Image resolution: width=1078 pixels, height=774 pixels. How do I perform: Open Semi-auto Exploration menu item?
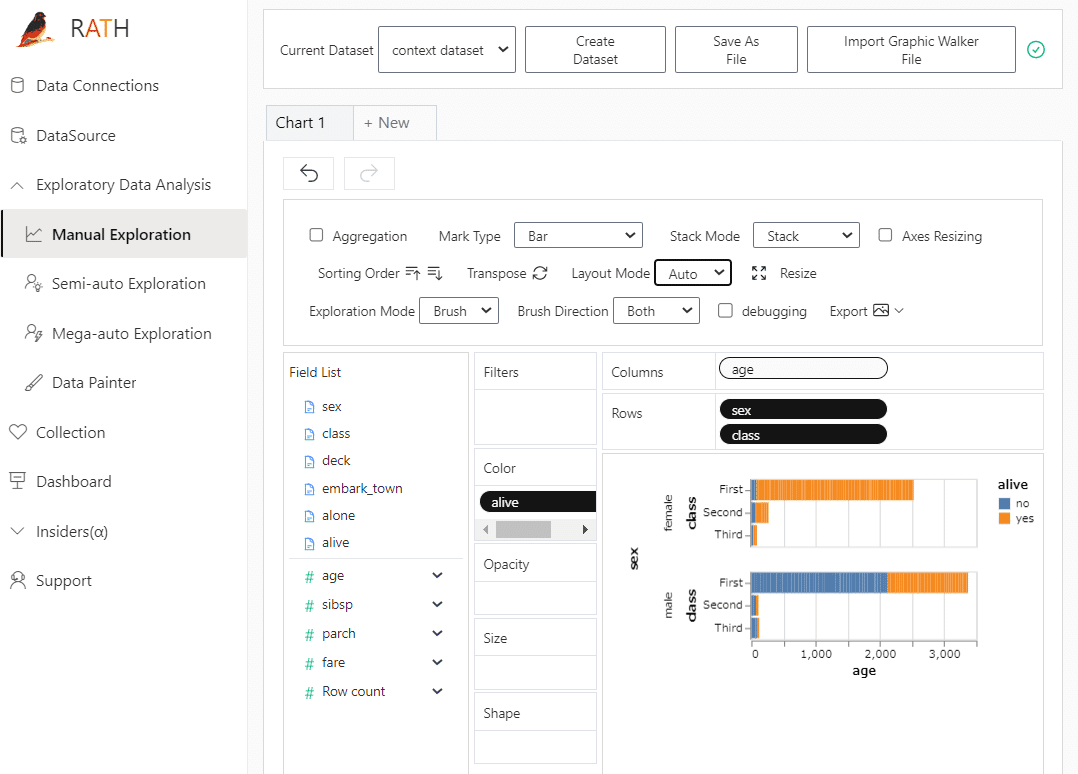[124, 283]
